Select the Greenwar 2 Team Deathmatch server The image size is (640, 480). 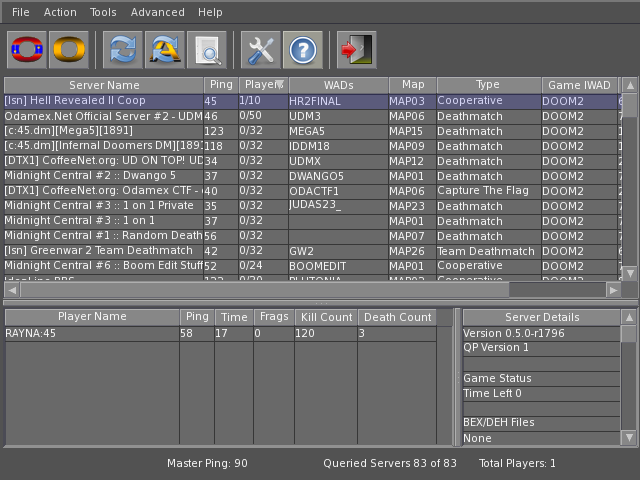coord(103,251)
